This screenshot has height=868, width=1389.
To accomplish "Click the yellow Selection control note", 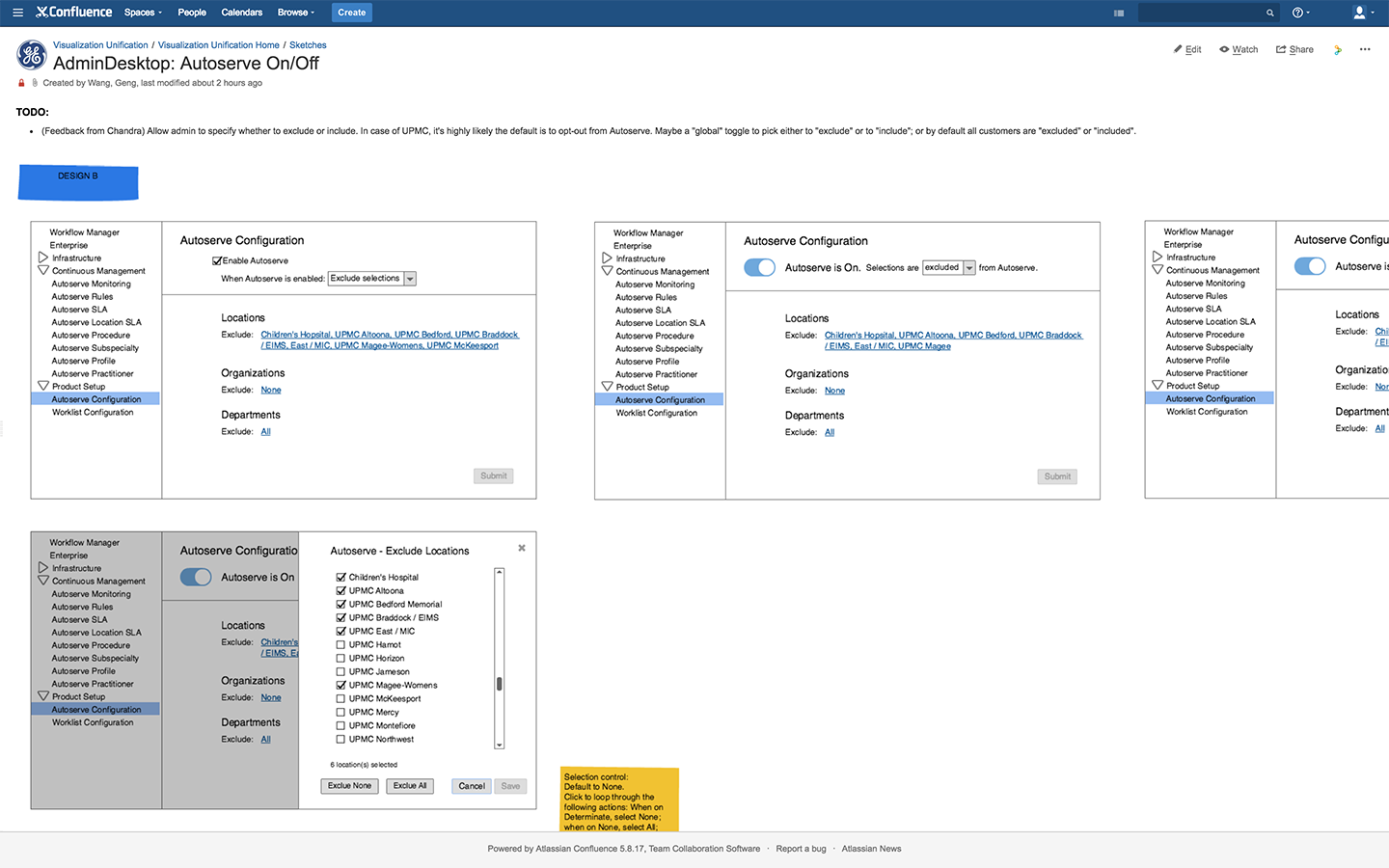I will click(619, 800).
